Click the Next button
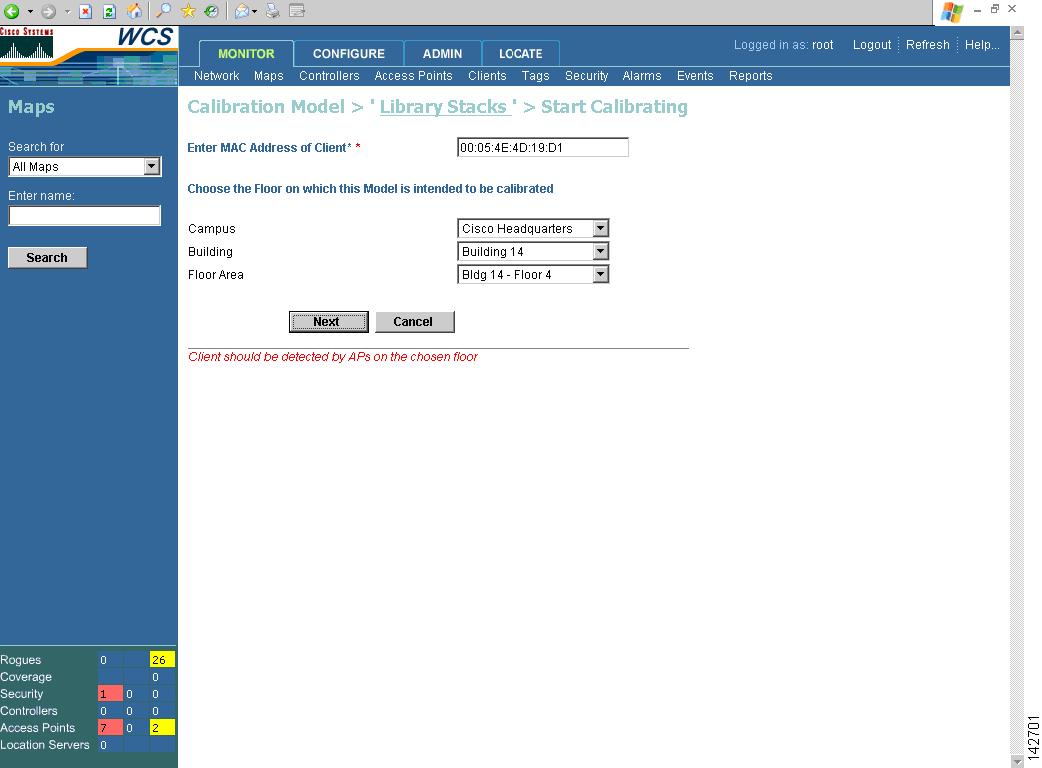Screen dimensions: 1042x768 [x=328, y=322]
